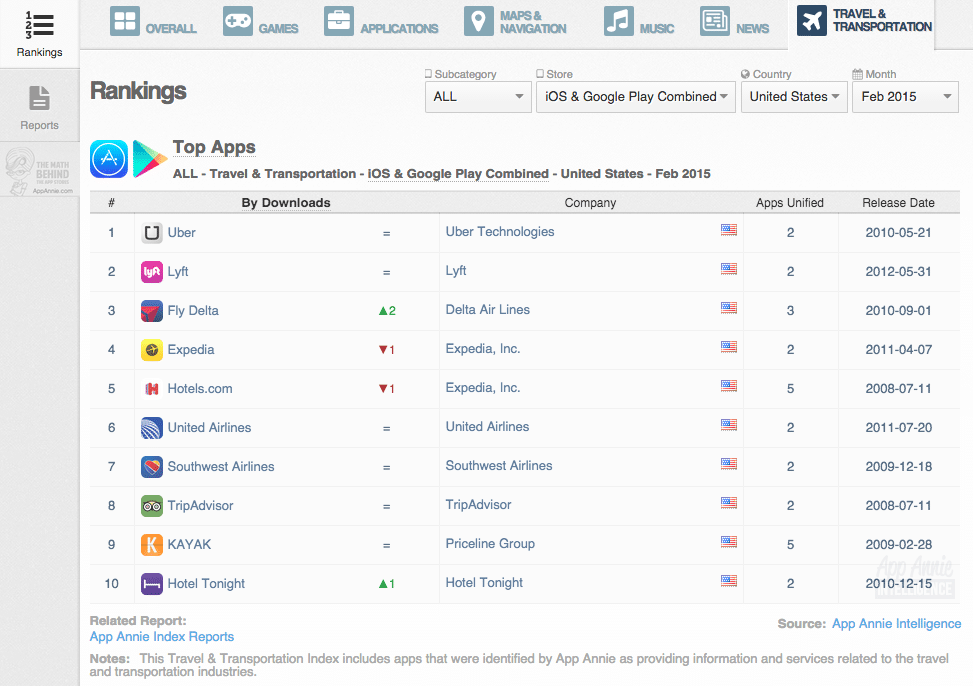Open App Annie Index Reports link
This screenshot has width=973, height=686.
162,637
